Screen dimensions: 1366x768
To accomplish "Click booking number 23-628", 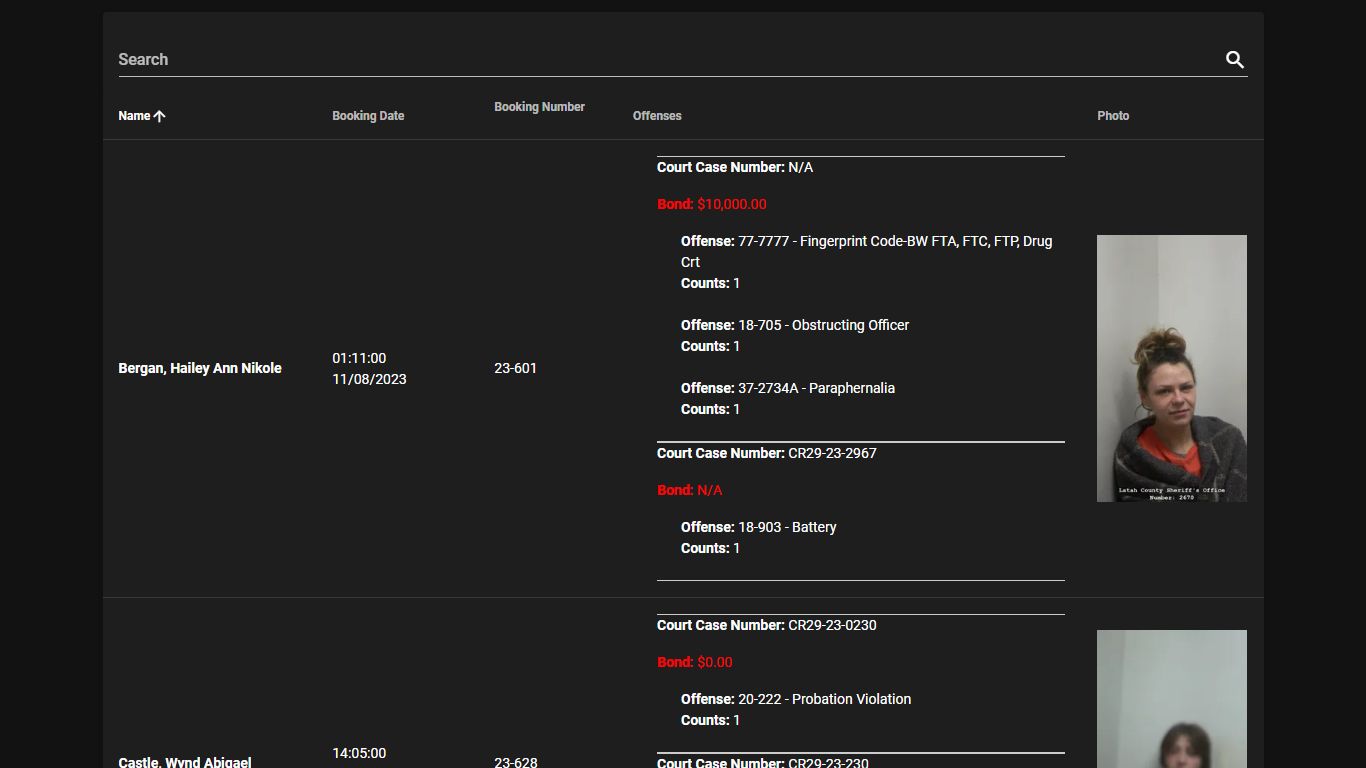I will pyautogui.click(x=515, y=762).
